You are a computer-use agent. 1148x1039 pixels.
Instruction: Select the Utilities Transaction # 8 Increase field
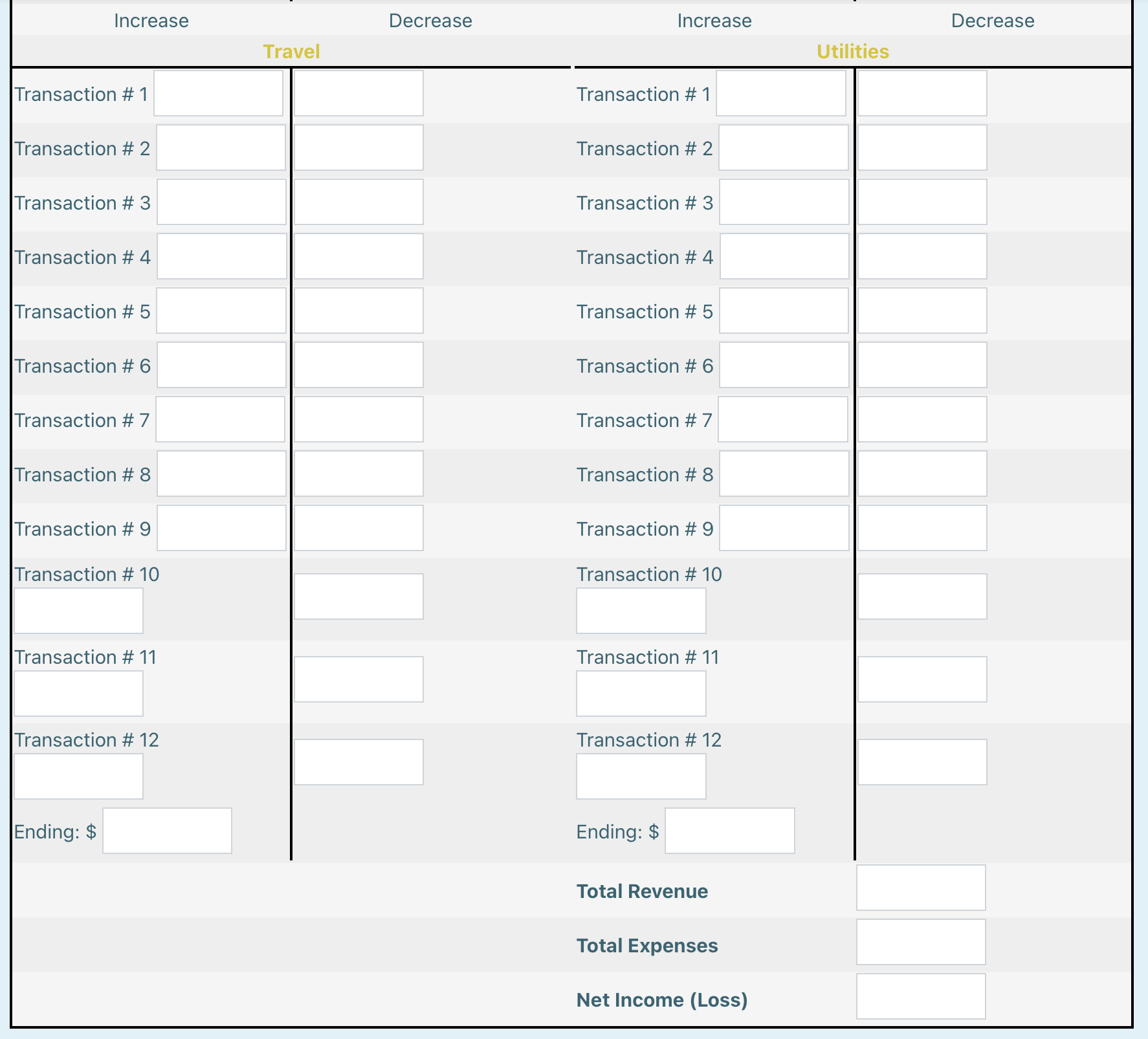783,474
